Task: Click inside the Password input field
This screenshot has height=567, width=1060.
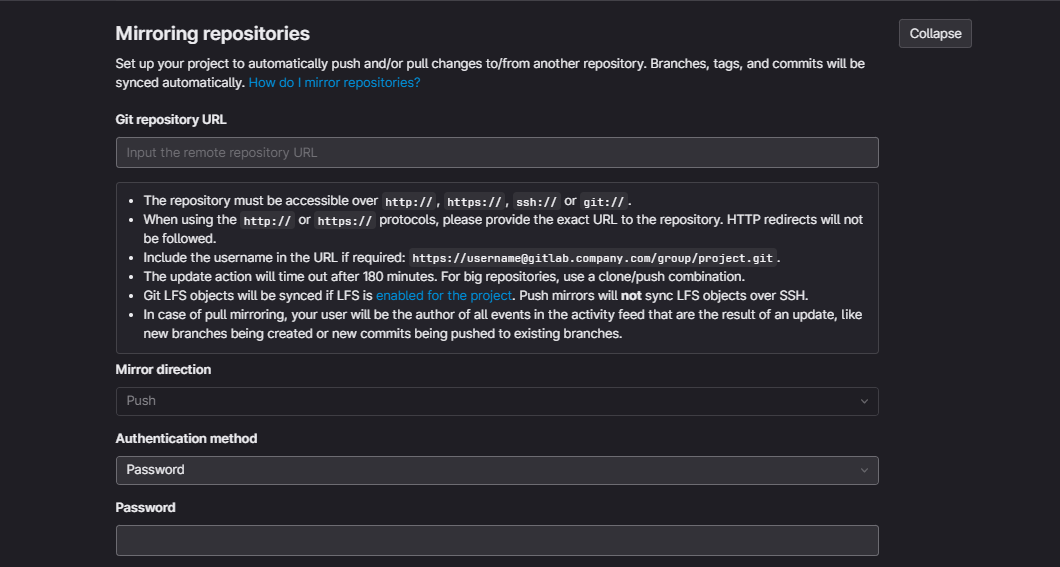Action: 497,540
